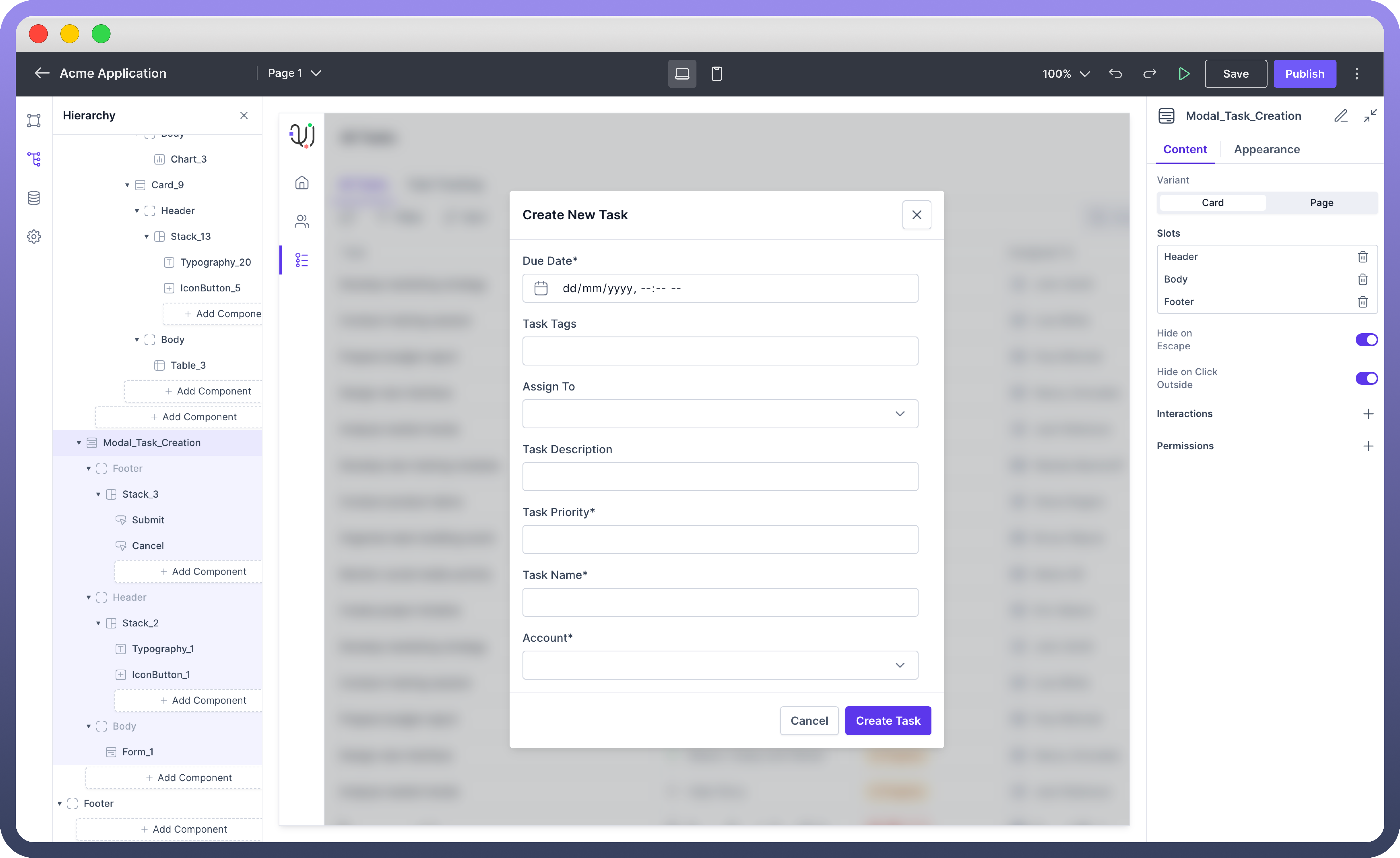Select Form_1 in the hierarchy
1400x858 pixels.
click(x=138, y=752)
